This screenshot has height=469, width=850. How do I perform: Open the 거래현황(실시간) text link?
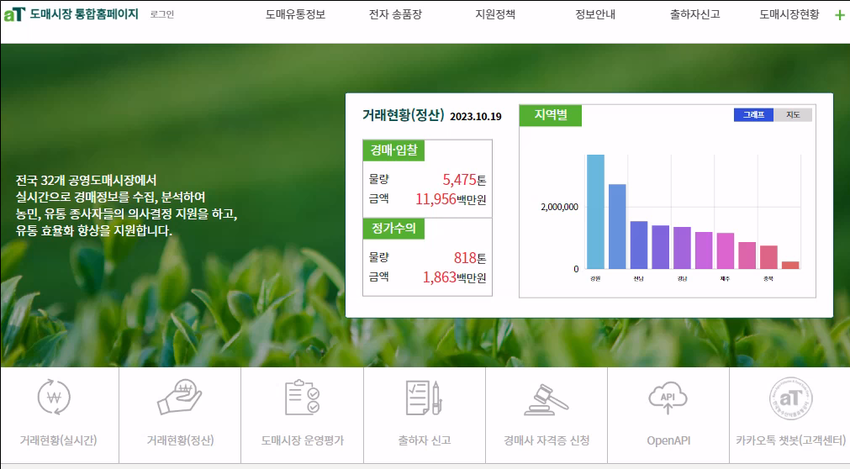pos(59,440)
